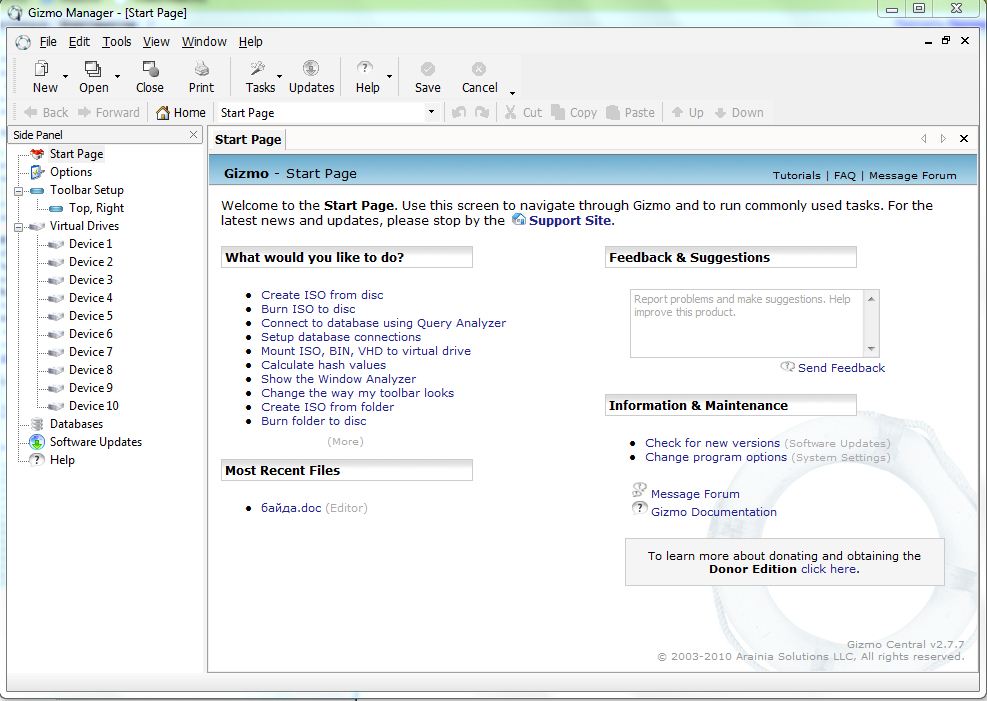Open the Tools menu
This screenshot has height=701, width=987.
[117, 42]
